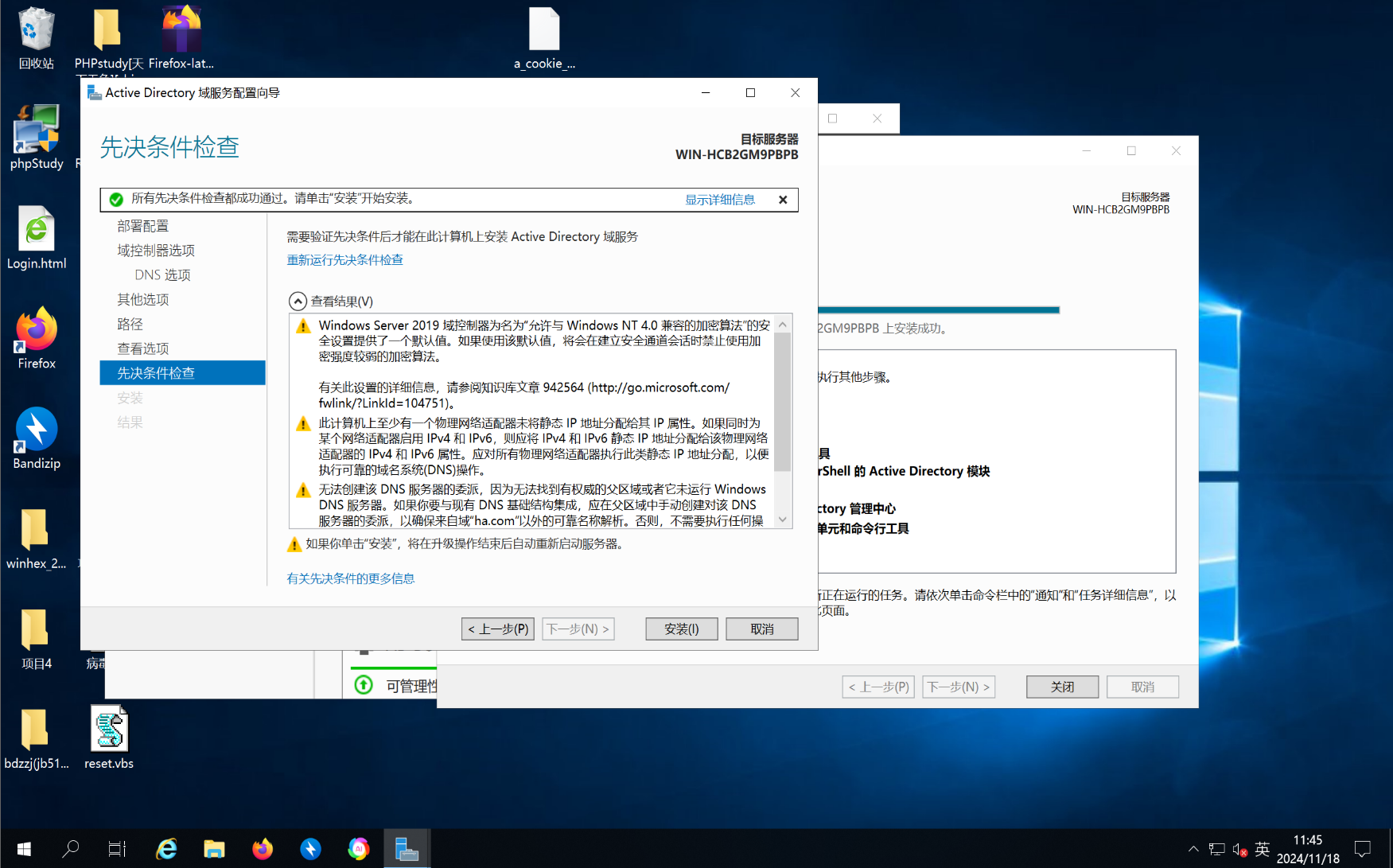
Task: Click 取消 in the AD configuration wizard
Action: pyautogui.click(x=762, y=629)
